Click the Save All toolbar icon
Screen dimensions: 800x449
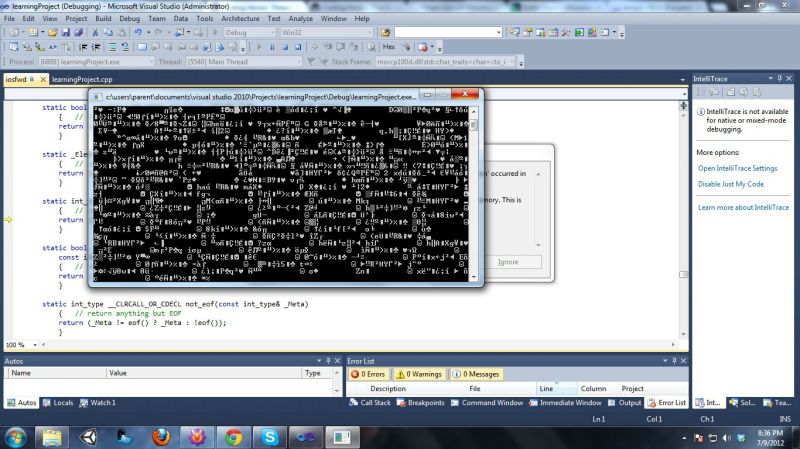(x=79, y=32)
